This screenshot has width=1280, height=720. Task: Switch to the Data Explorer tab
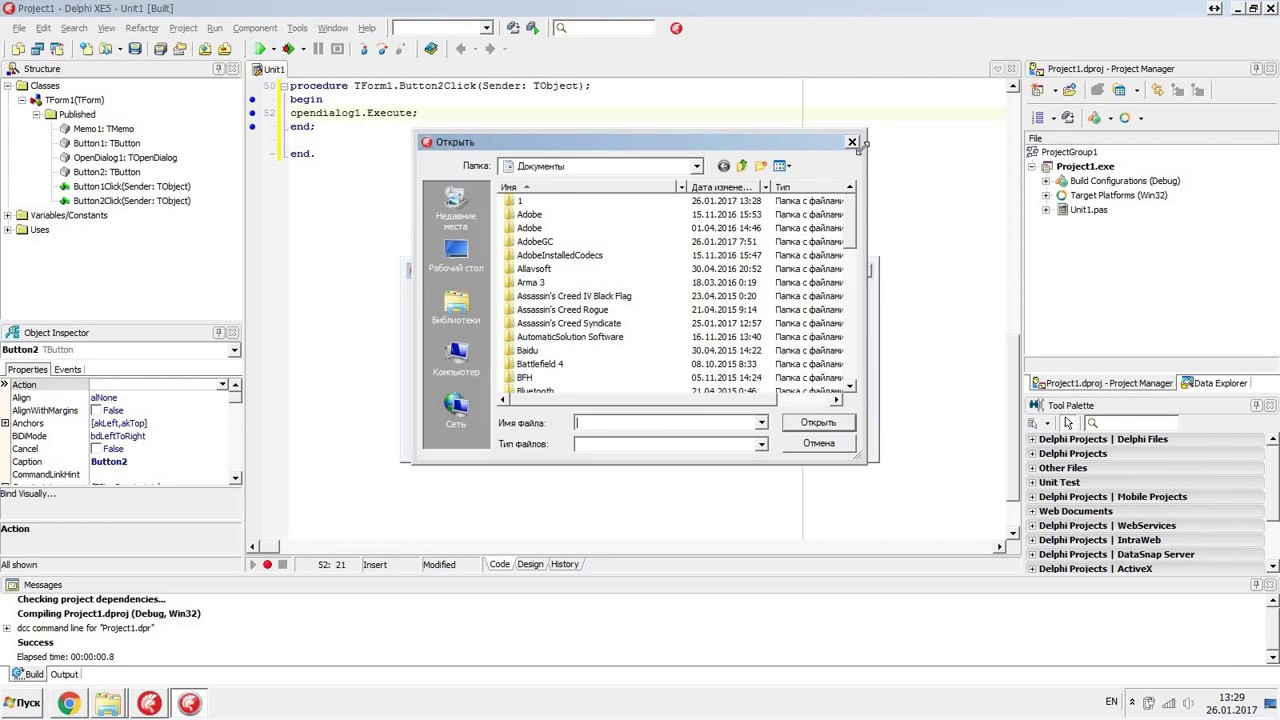pyautogui.click(x=1214, y=383)
